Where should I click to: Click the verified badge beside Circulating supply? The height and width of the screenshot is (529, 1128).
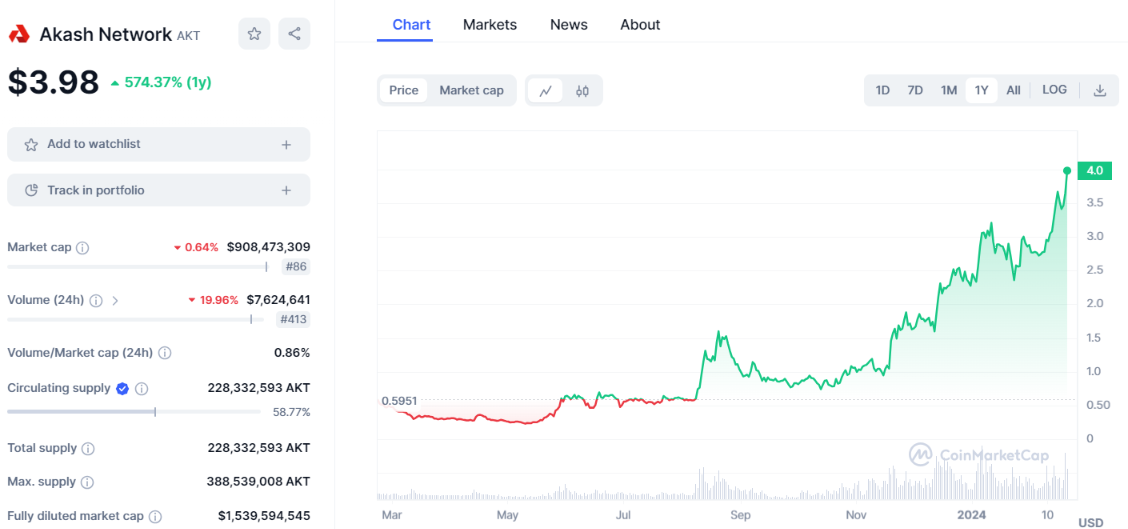[x=122, y=389]
